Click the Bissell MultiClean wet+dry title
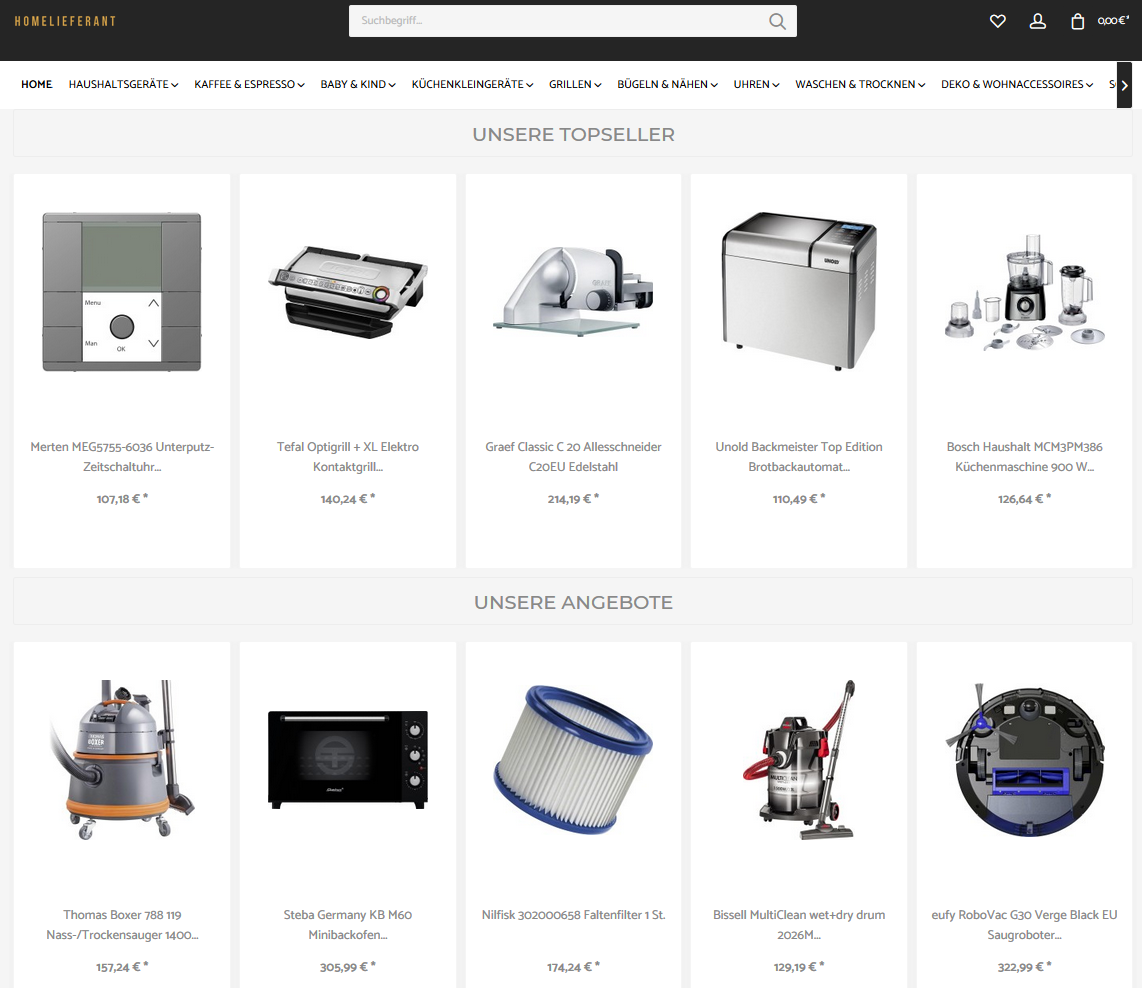 pyautogui.click(x=799, y=925)
